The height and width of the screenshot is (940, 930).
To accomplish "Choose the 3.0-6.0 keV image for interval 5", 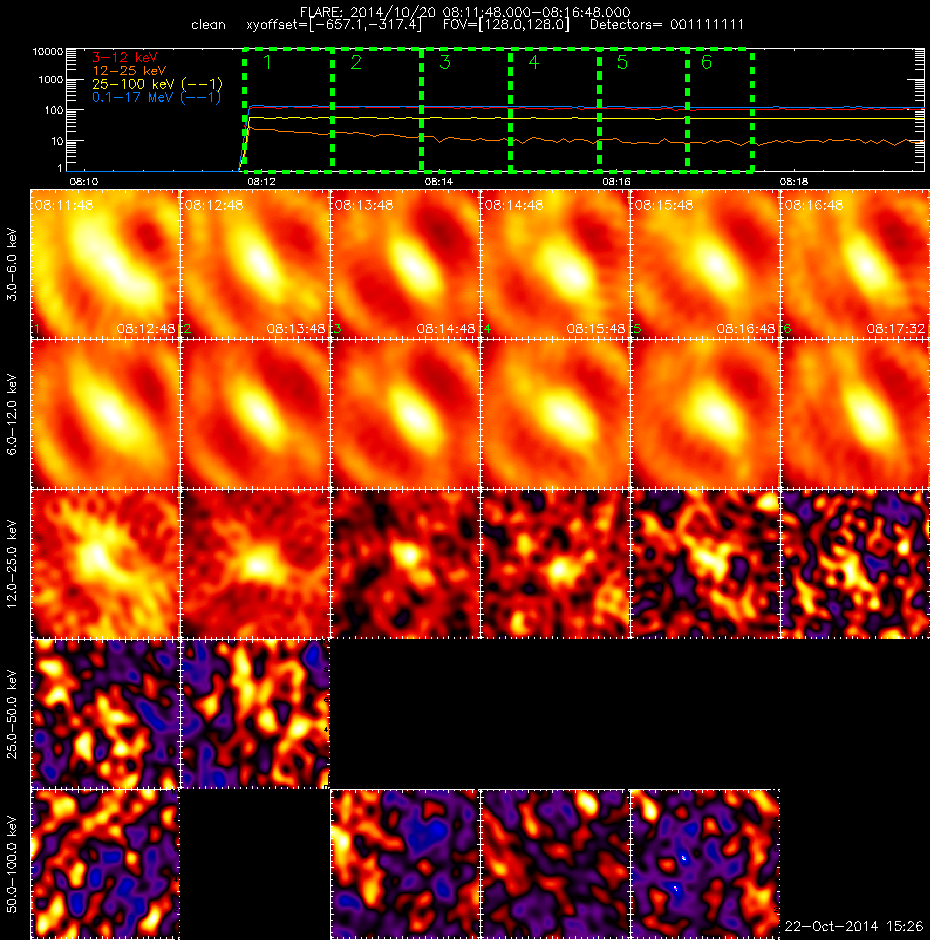I will coord(705,264).
